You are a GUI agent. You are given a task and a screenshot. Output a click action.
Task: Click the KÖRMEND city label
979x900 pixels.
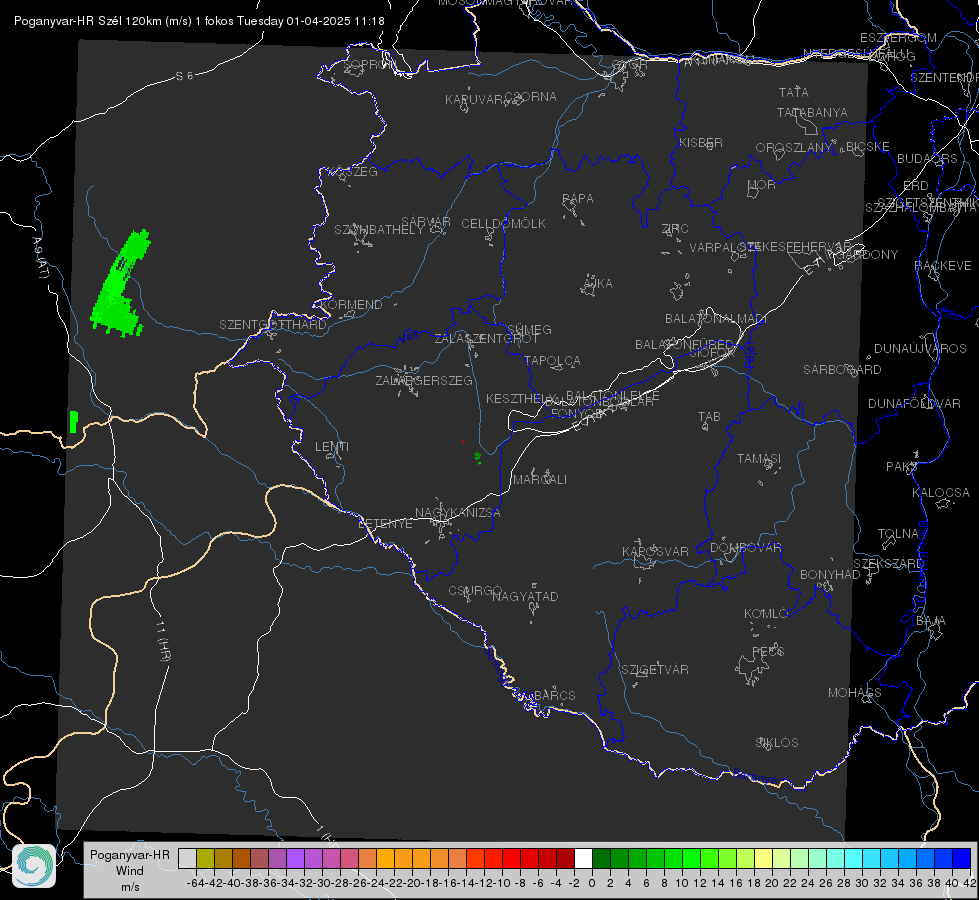[350, 305]
